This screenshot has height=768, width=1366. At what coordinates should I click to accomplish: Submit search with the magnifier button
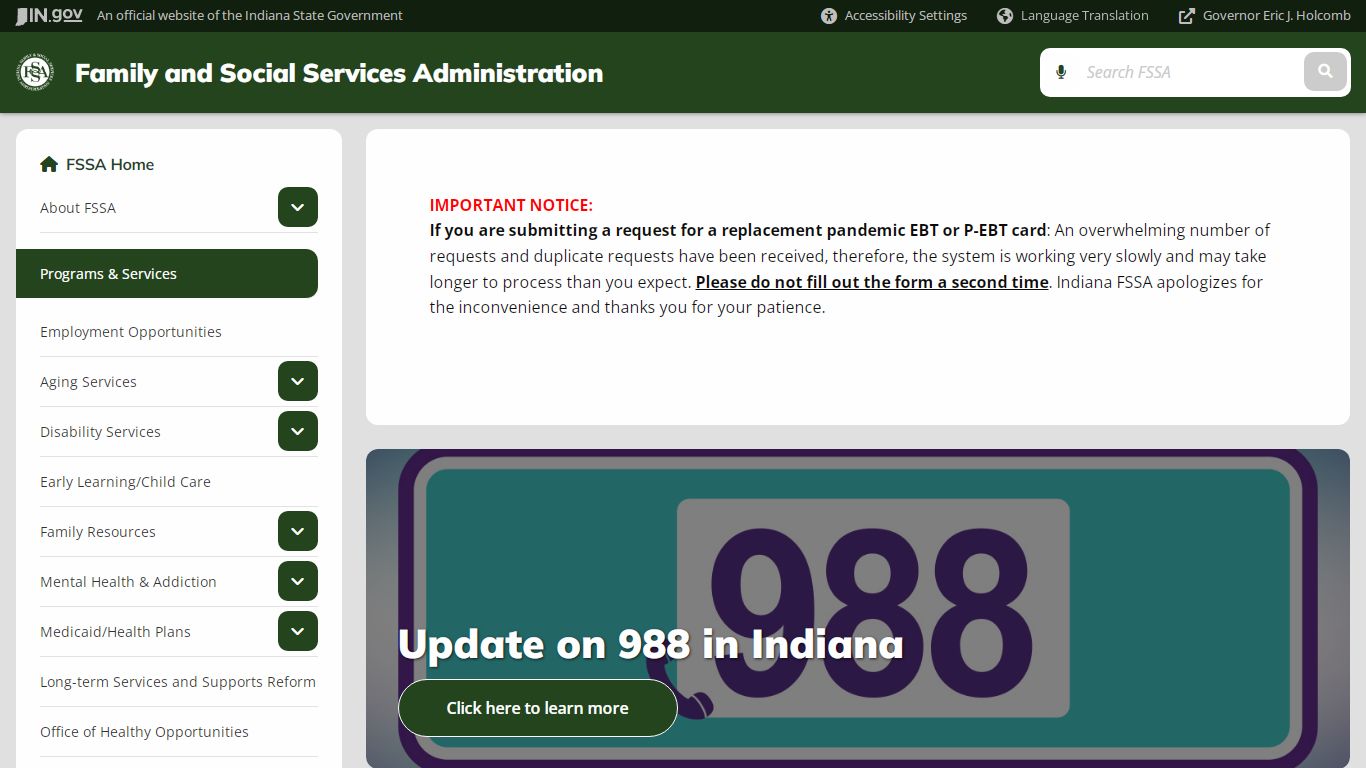click(x=1326, y=72)
